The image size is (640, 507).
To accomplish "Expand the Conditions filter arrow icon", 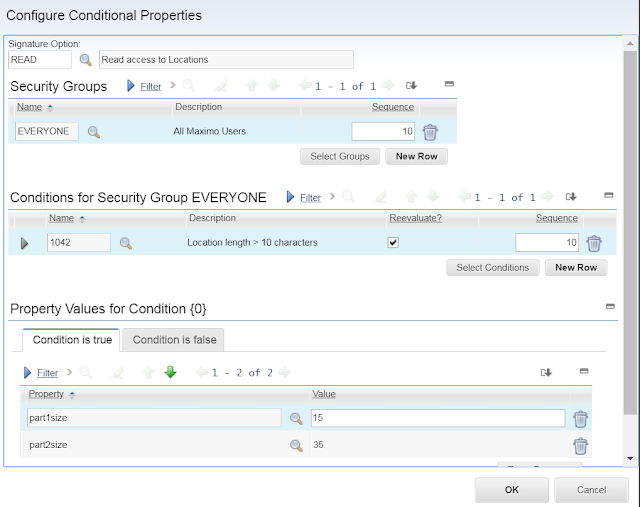I will tap(290, 197).
